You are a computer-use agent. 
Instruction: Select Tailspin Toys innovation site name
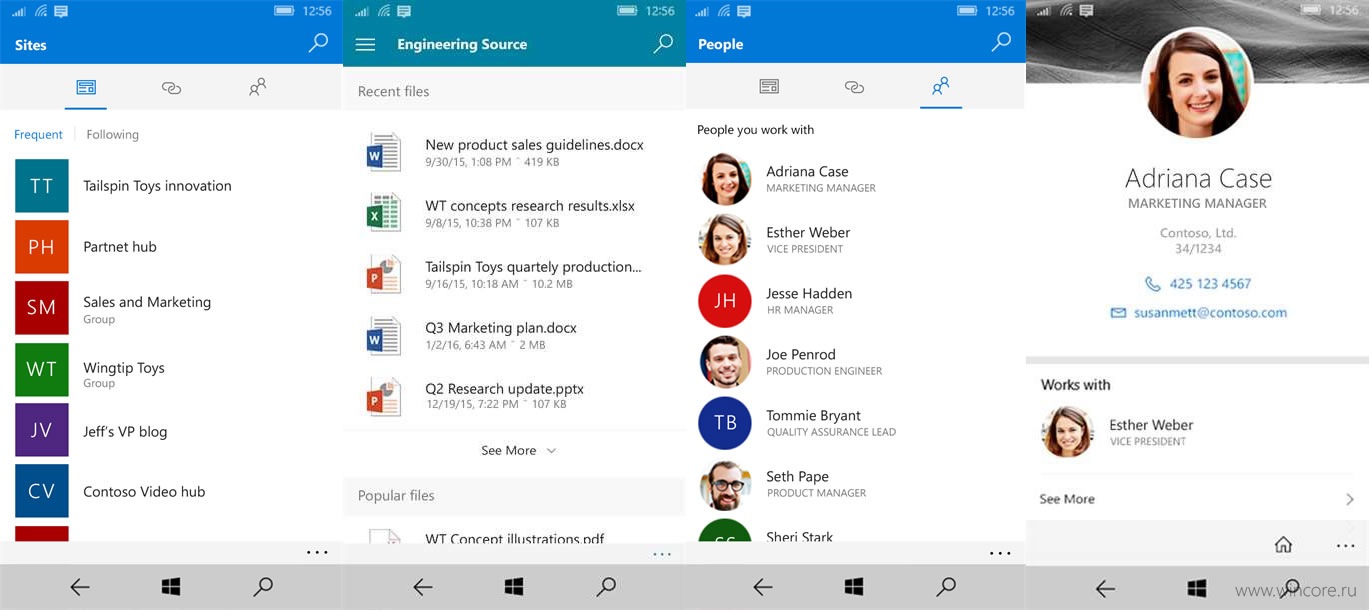point(157,186)
